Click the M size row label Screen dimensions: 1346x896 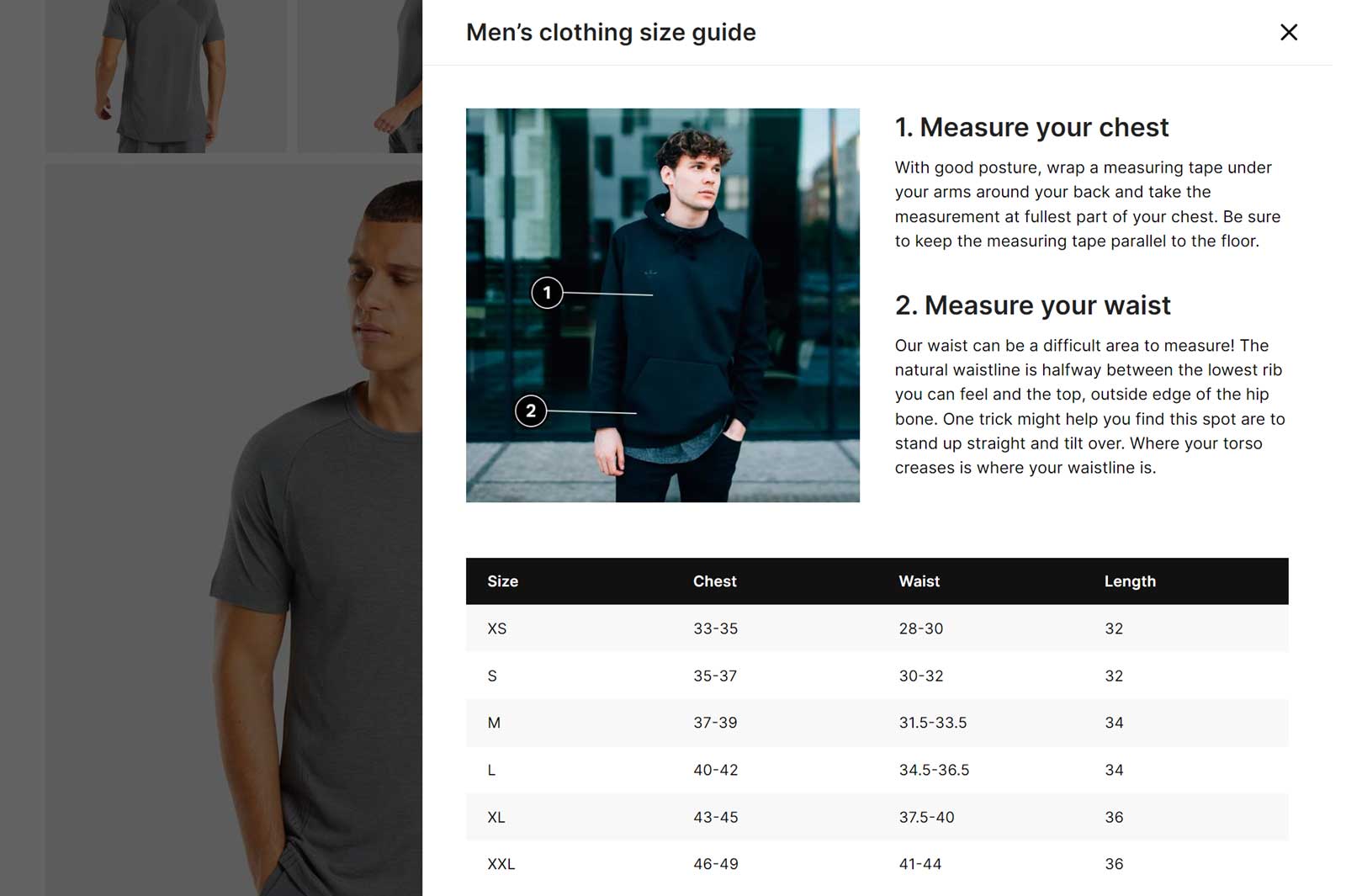494,723
